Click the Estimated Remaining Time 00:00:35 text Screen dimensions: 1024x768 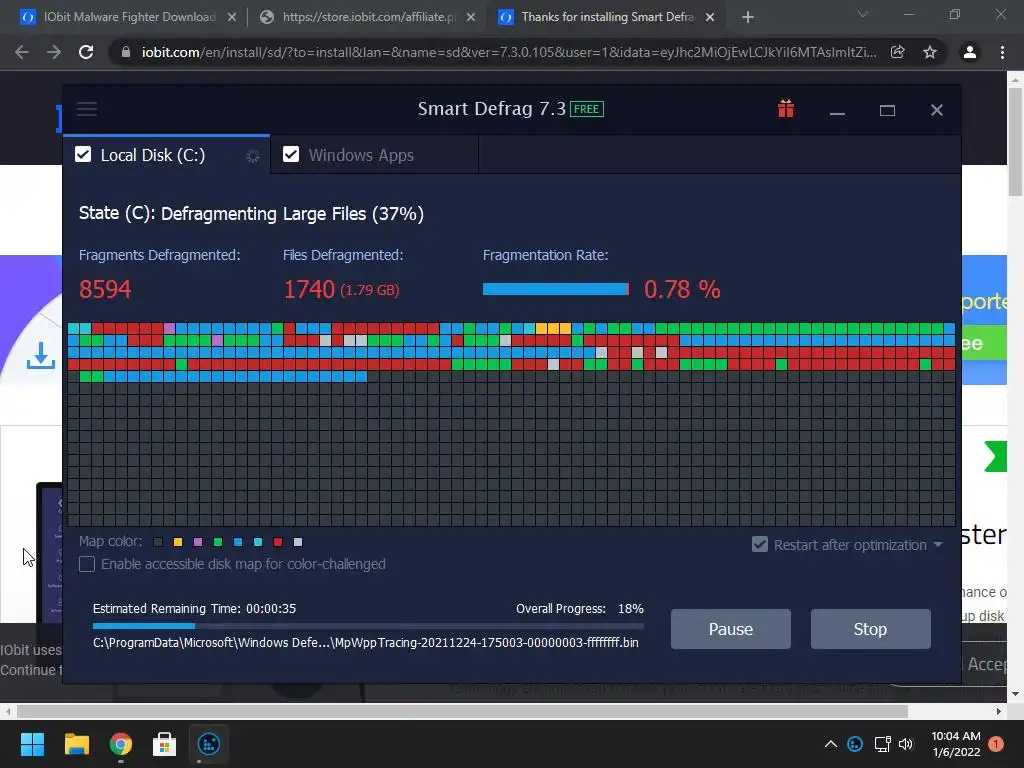(195, 609)
